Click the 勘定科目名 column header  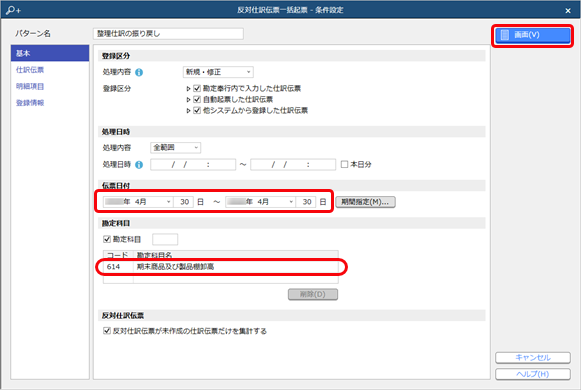pyautogui.click(x=236, y=255)
